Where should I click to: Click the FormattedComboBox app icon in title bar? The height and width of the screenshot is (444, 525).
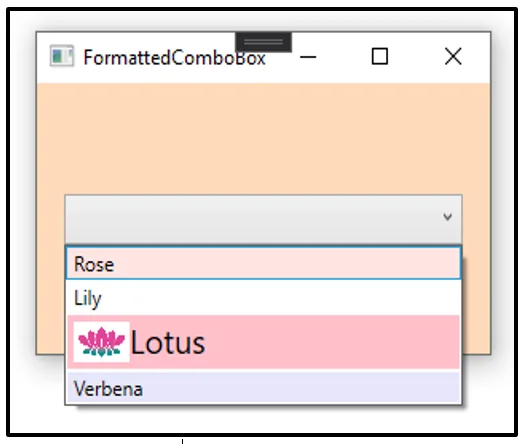pos(62,56)
